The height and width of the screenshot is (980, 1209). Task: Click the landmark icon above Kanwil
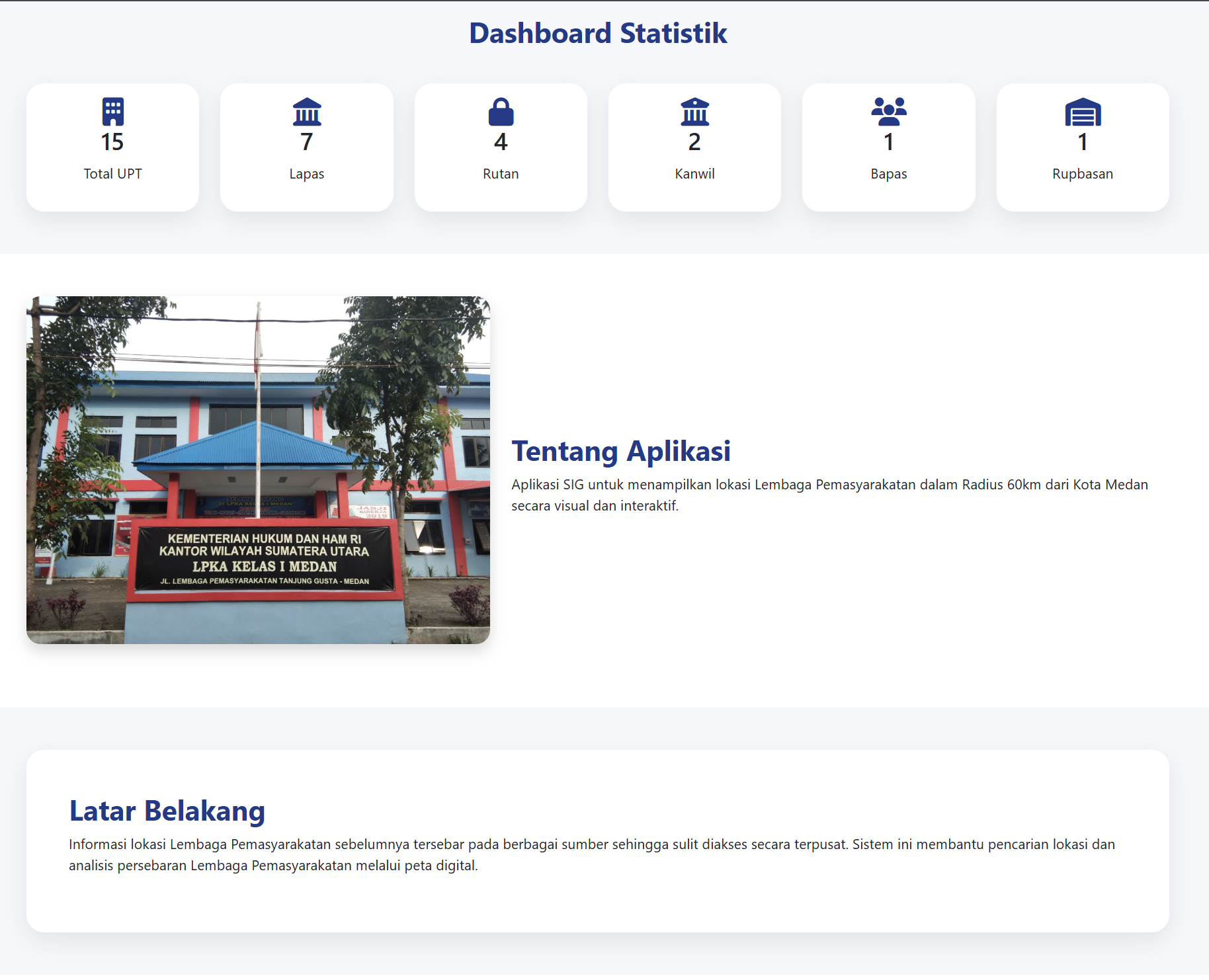(694, 112)
